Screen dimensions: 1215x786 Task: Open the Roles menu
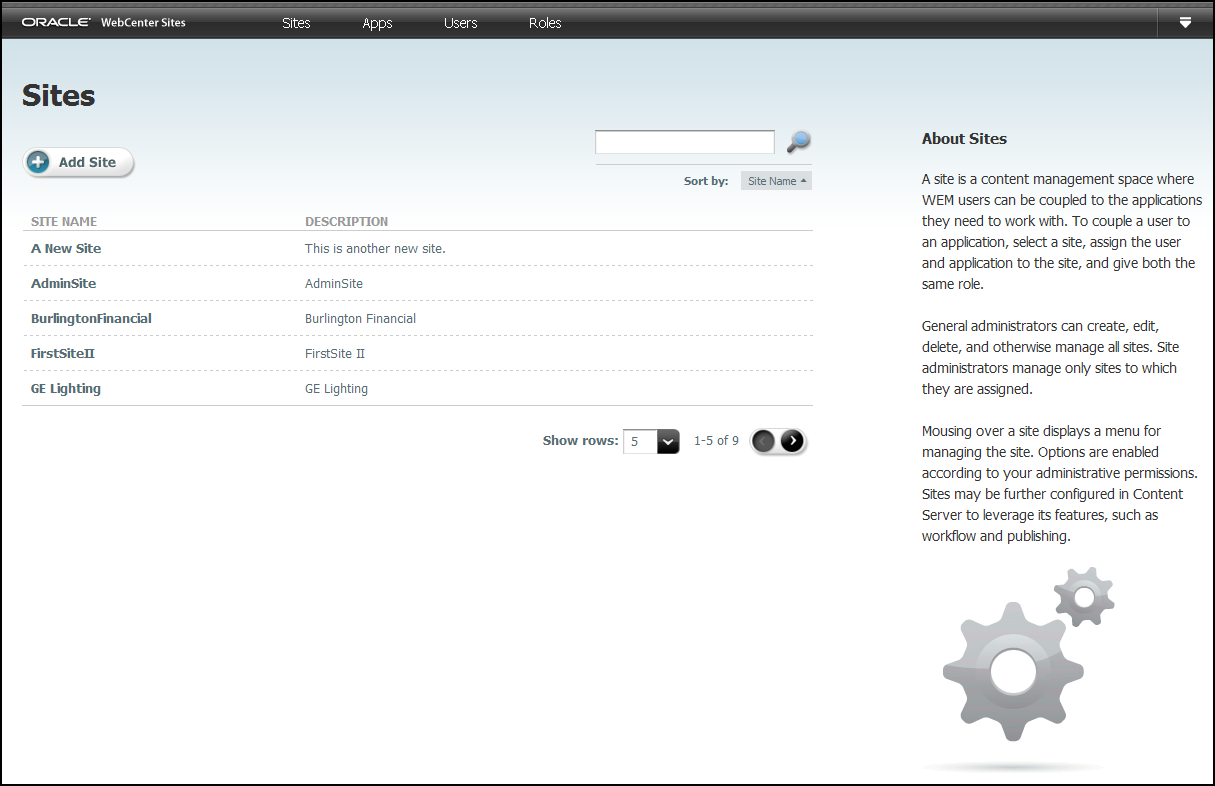545,23
